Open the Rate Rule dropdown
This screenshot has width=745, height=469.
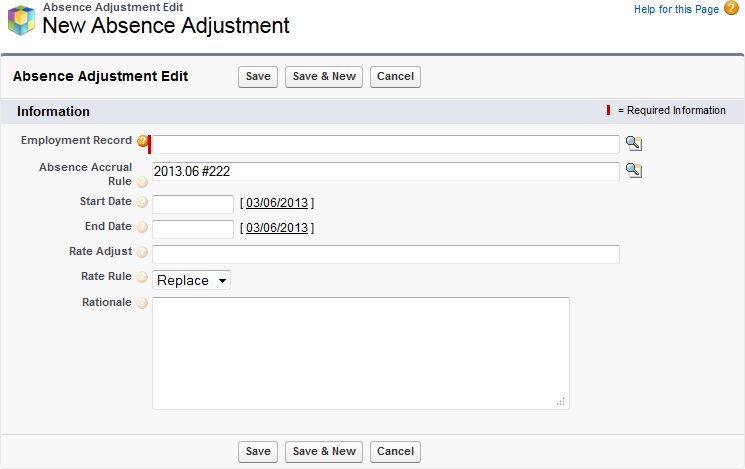coord(192,280)
